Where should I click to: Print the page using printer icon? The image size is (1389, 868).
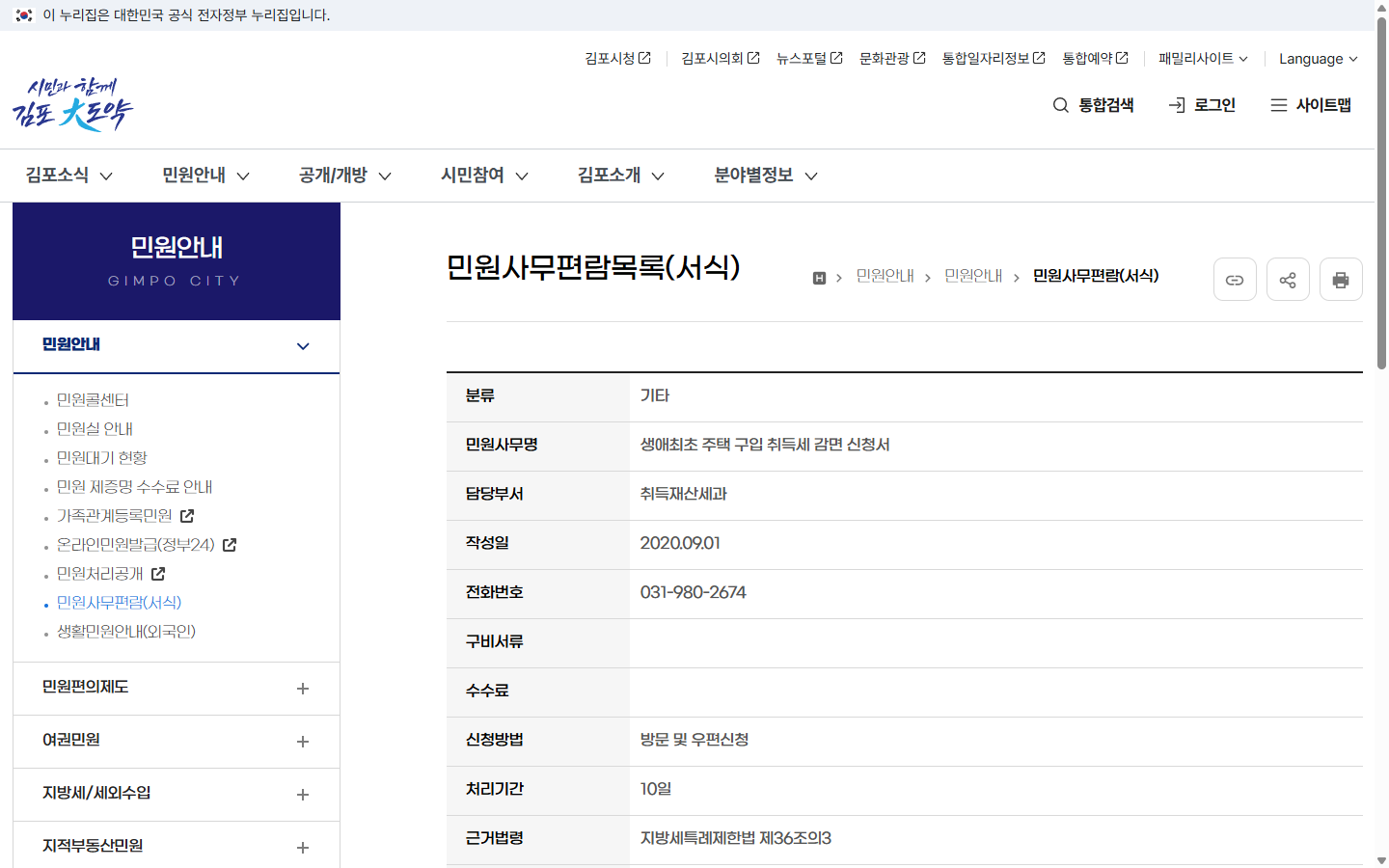click(x=1341, y=280)
